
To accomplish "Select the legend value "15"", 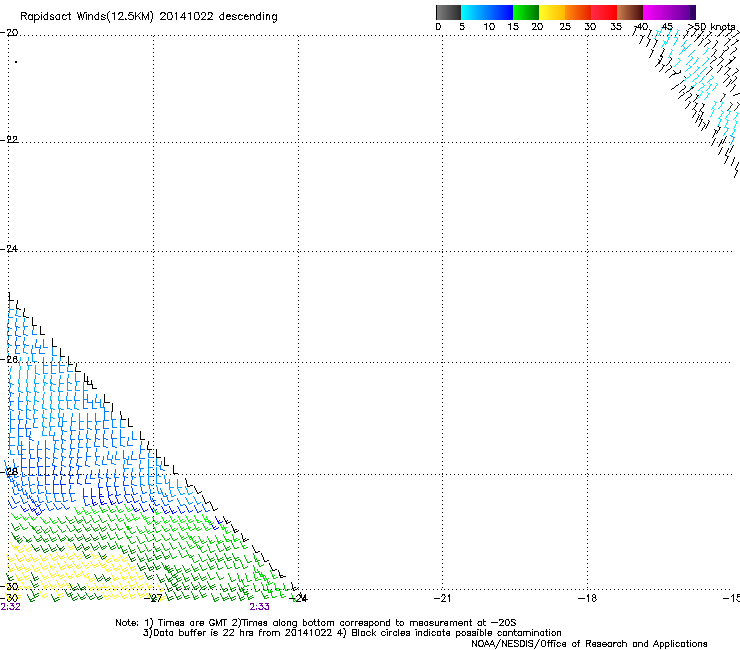I will click(x=513, y=27).
